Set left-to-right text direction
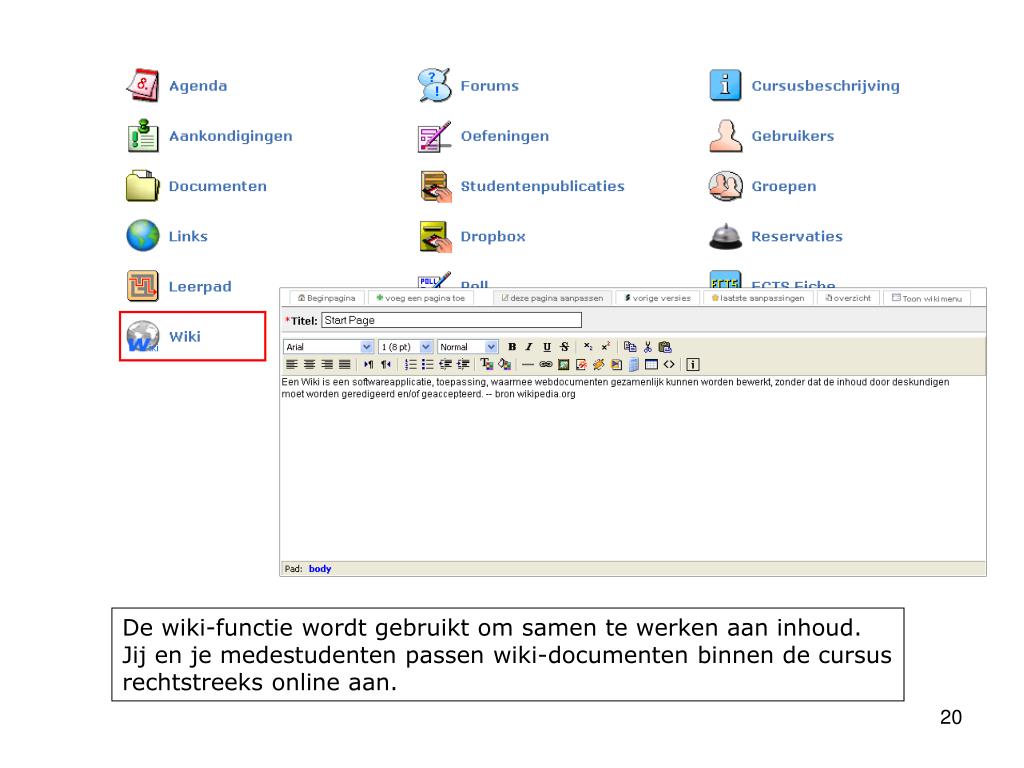Viewport: 1024px width, 768px height. (x=368, y=364)
